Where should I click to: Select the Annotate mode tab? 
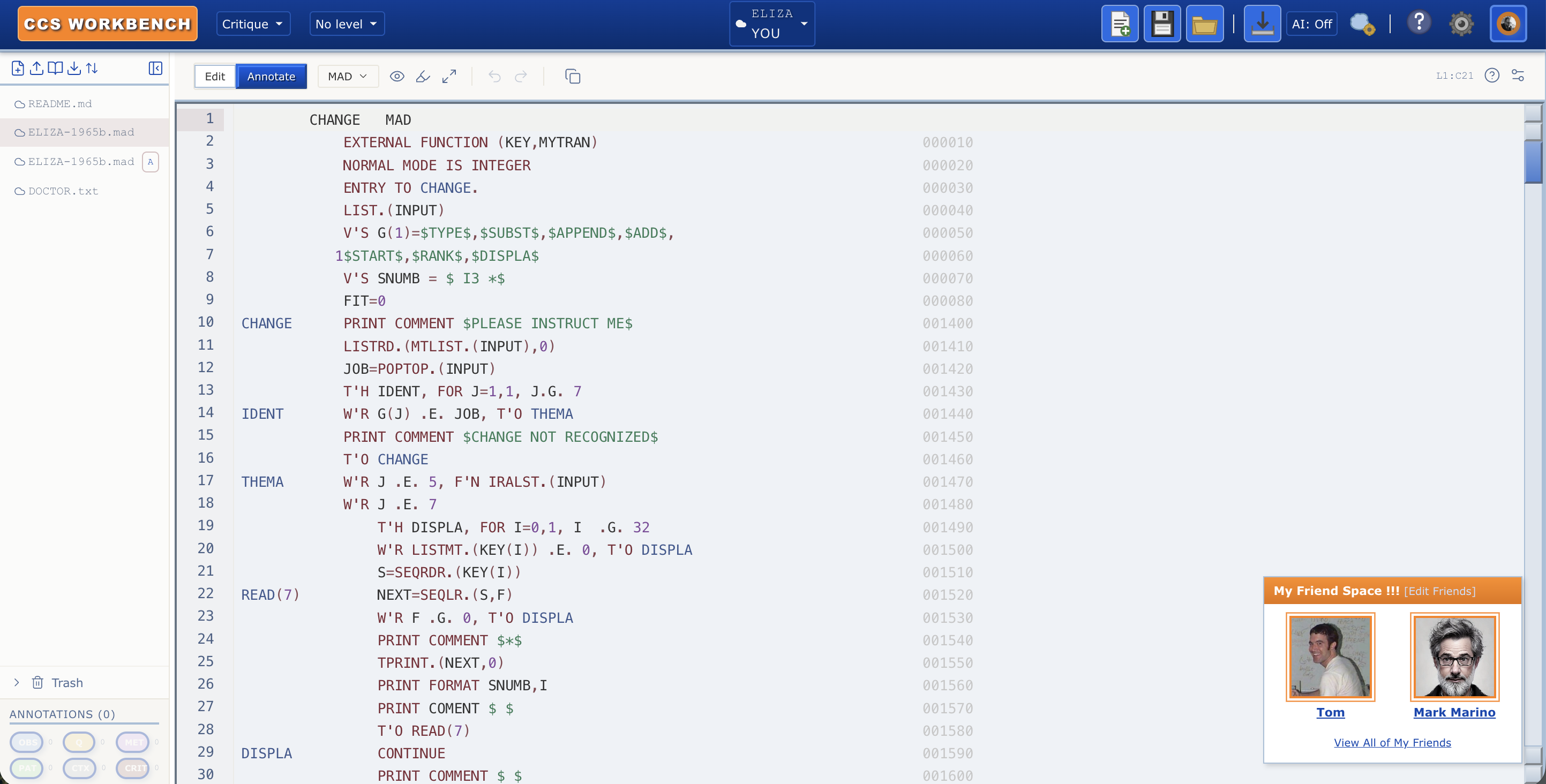tap(271, 76)
